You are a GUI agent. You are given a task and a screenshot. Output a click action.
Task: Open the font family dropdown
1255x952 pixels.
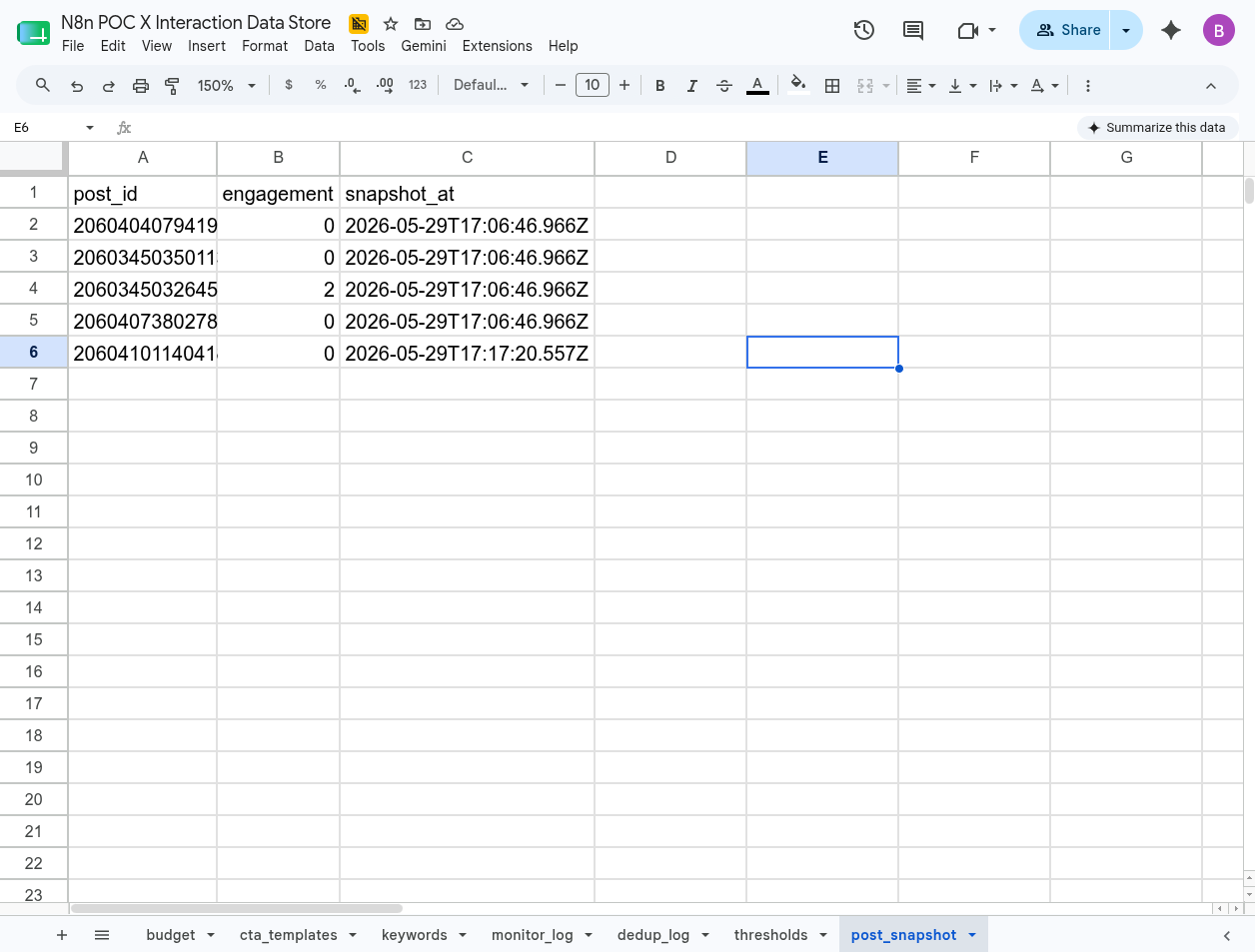(x=491, y=86)
